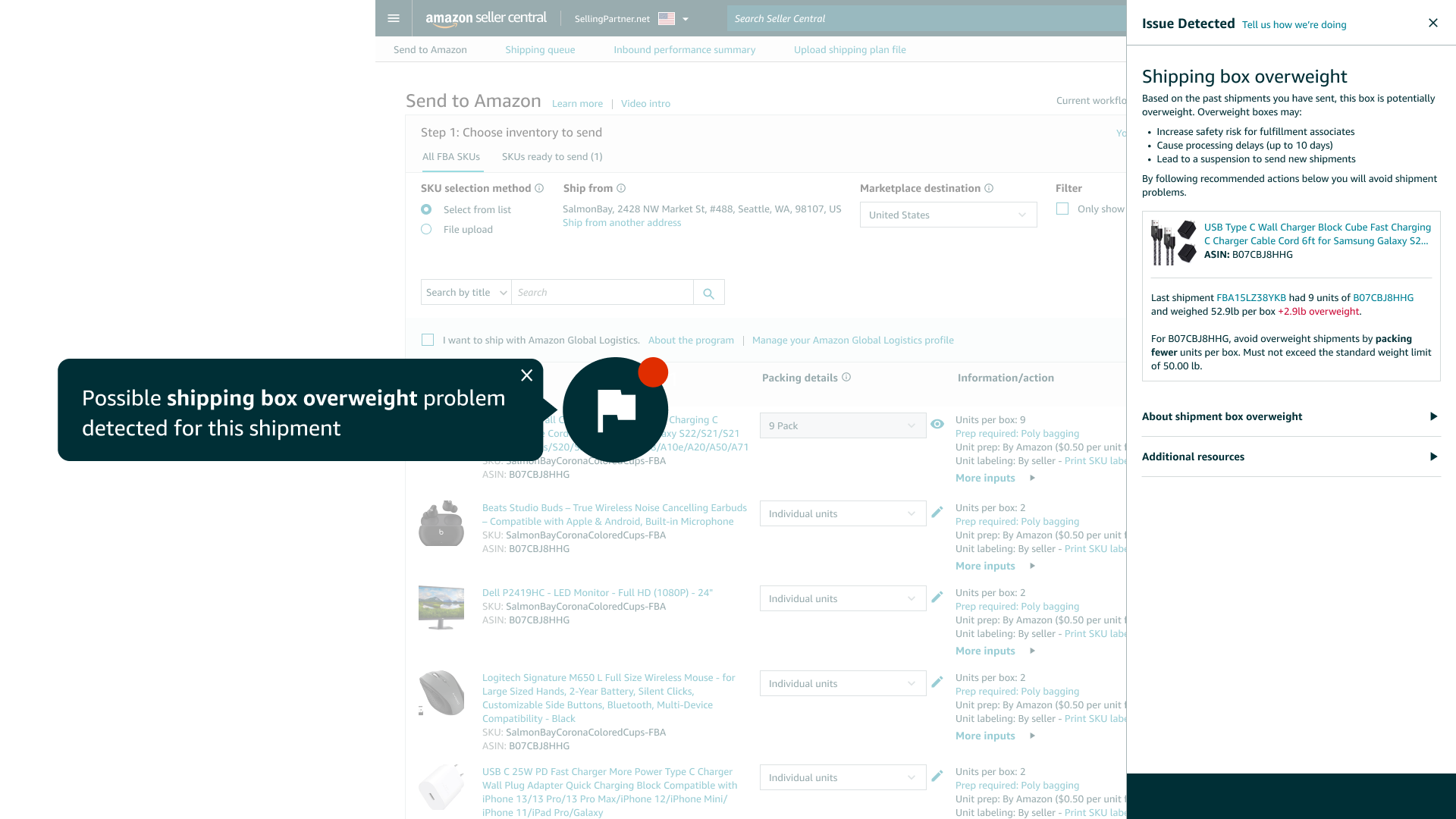Open Logitech Signature M650 title link

tap(608, 698)
